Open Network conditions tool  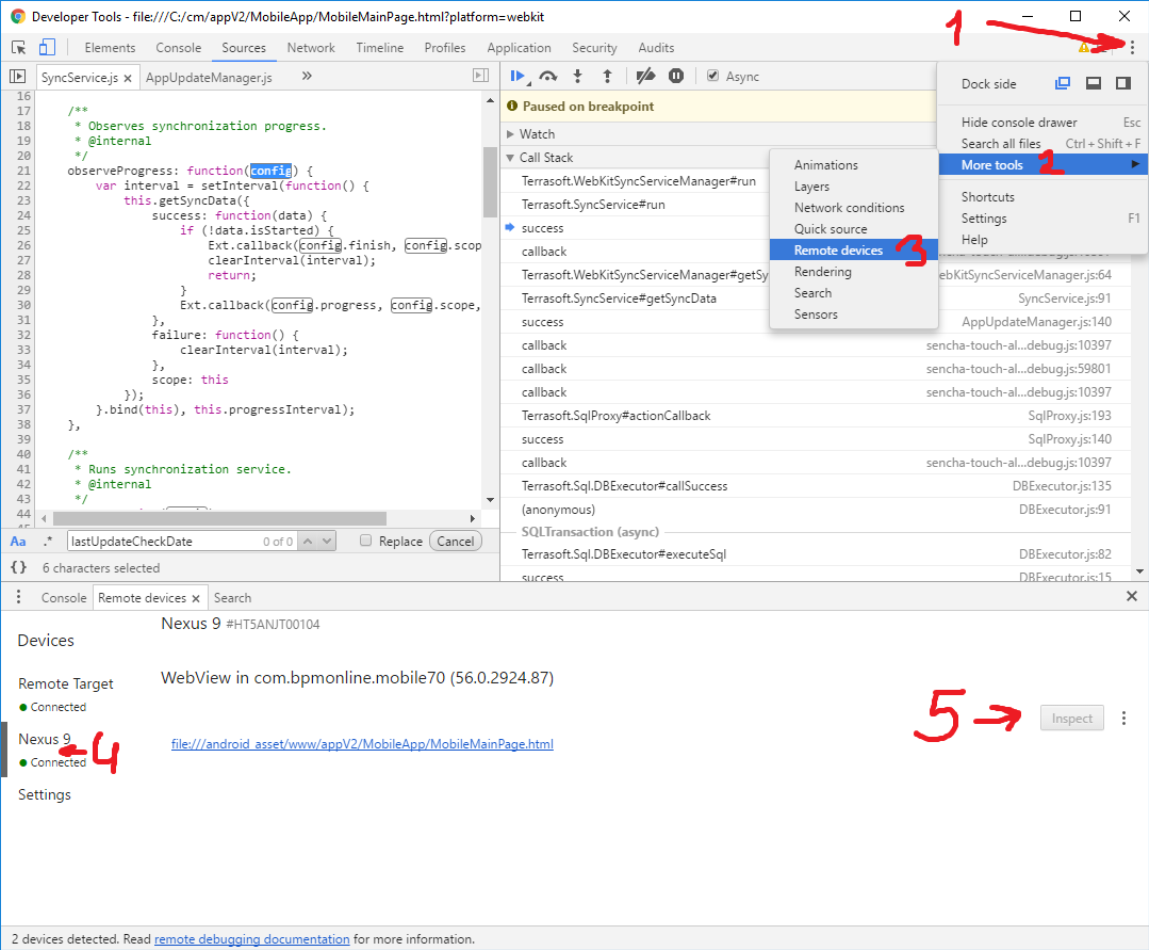click(854, 208)
